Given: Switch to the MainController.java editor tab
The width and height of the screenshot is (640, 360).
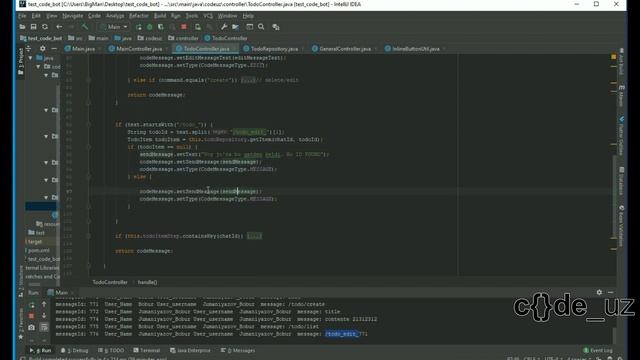Looking at the screenshot, I should [x=139, y=49].
